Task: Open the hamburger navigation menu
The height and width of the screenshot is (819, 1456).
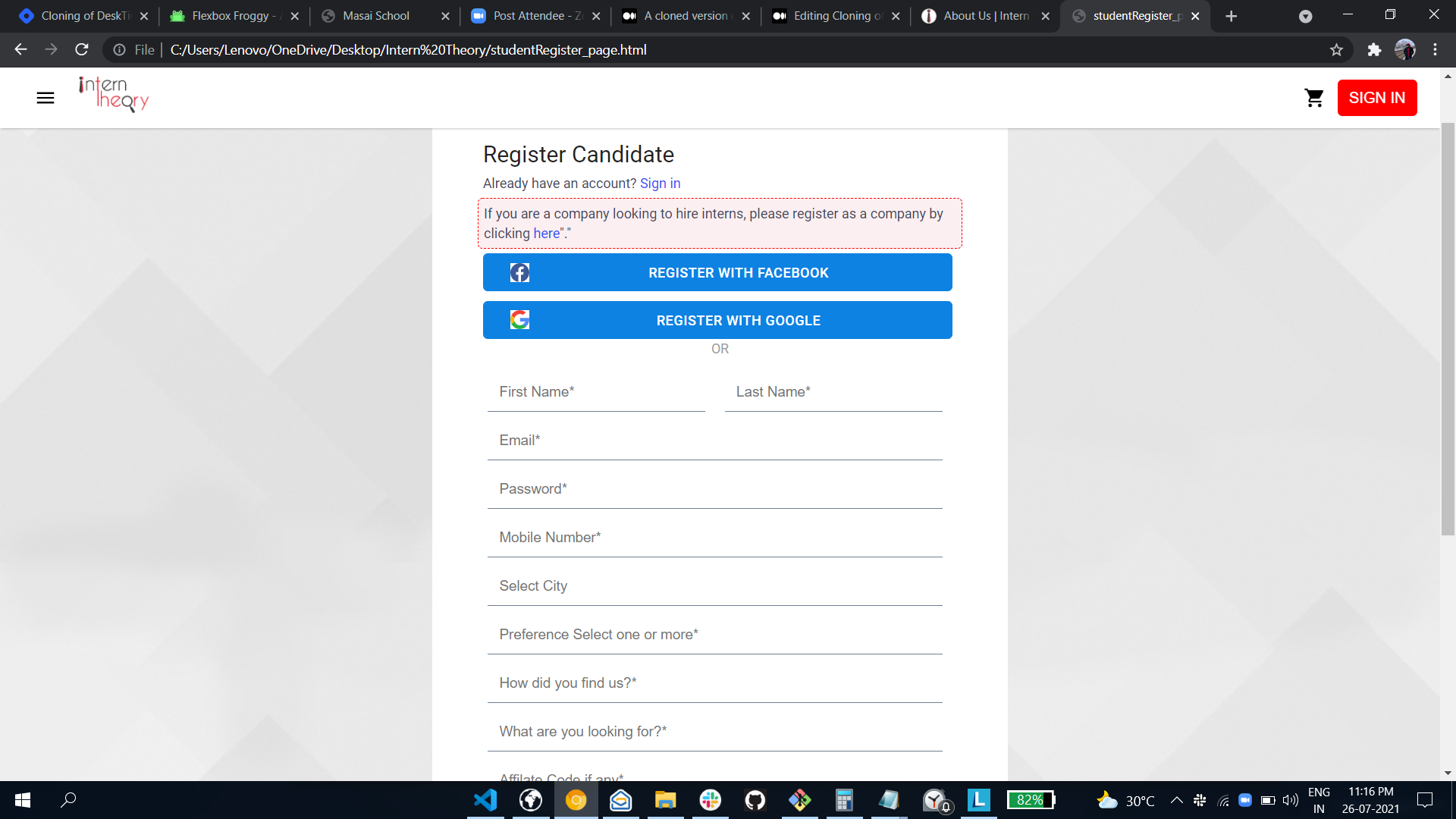Action: tap(45, 98)
